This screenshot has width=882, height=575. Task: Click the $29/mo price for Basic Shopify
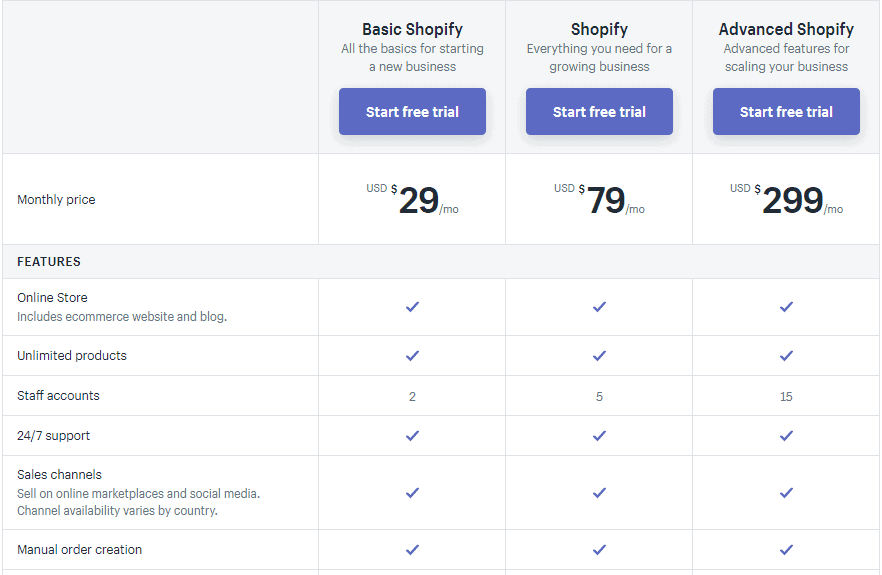(418, 200)
